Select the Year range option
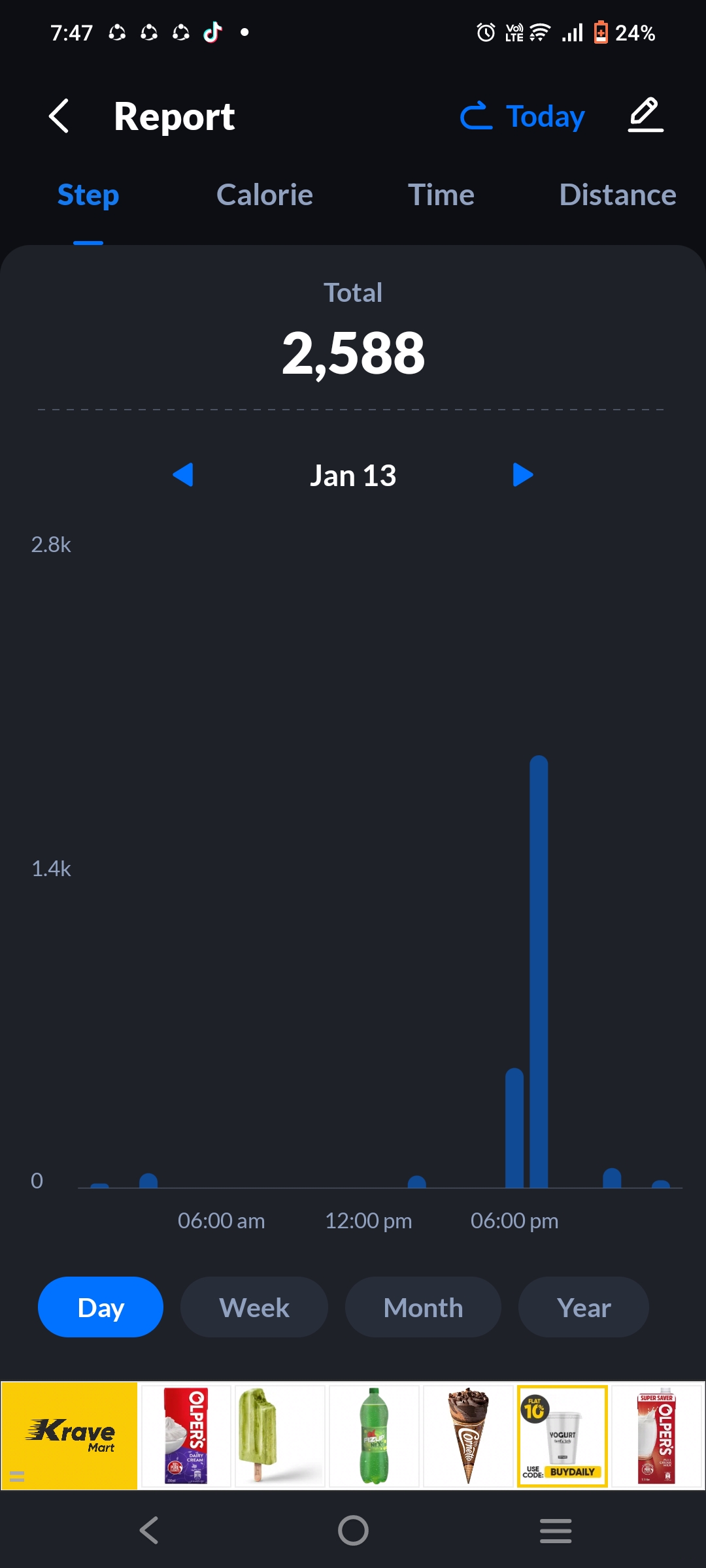The width and height of the screenshot is (706, 1568). pos(584,1307)
